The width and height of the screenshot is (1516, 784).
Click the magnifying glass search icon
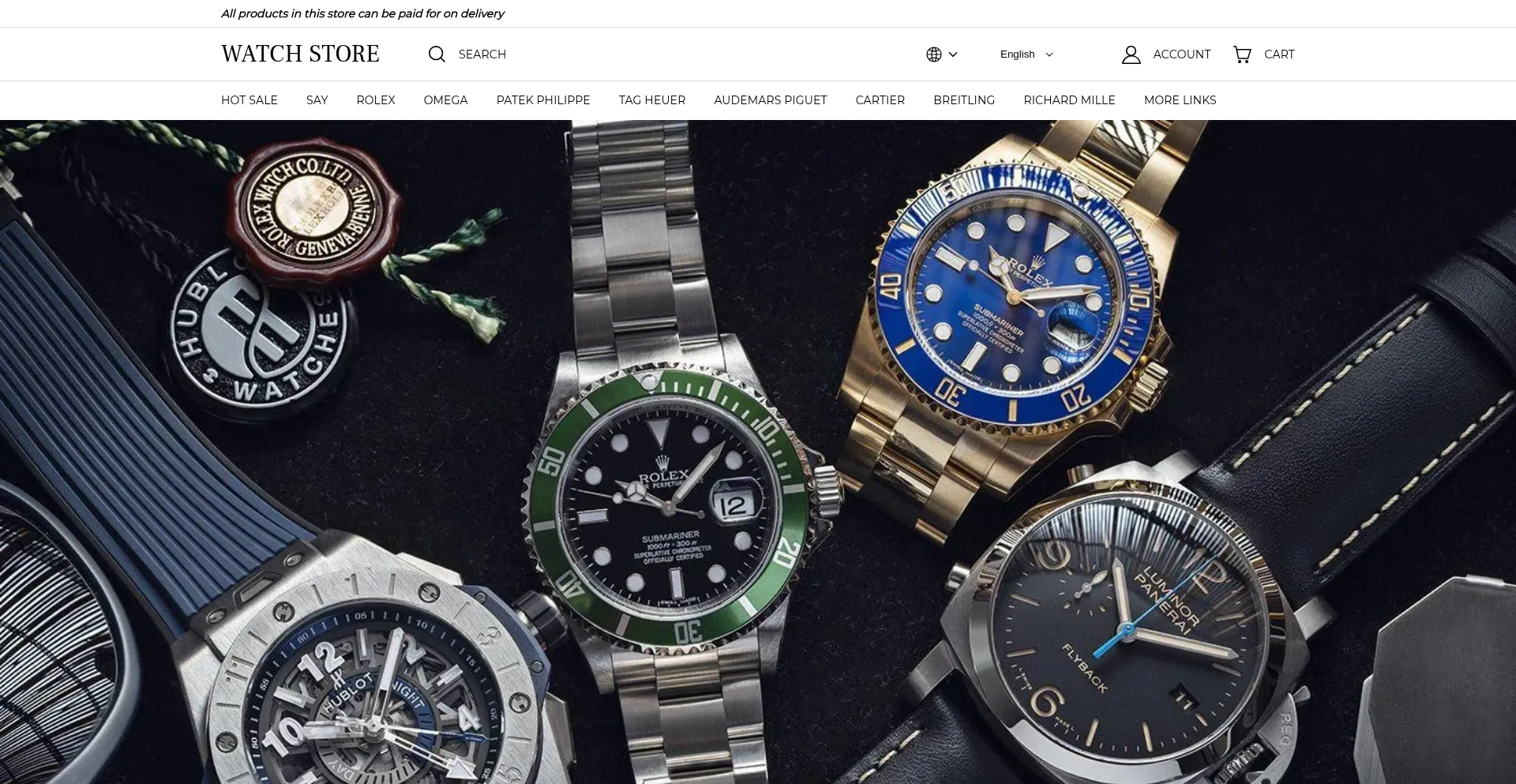(437, 54)
